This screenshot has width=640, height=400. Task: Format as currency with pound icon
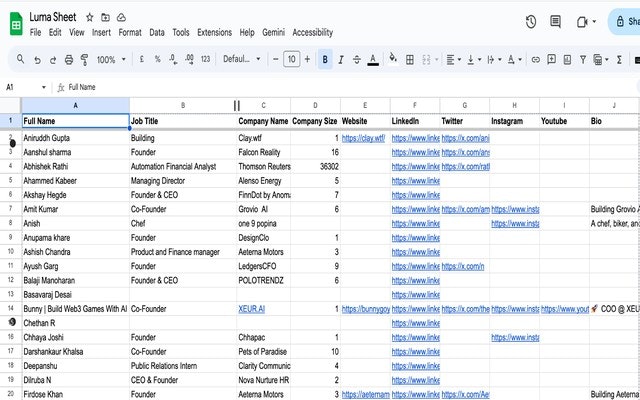click(x=142, y=59)
